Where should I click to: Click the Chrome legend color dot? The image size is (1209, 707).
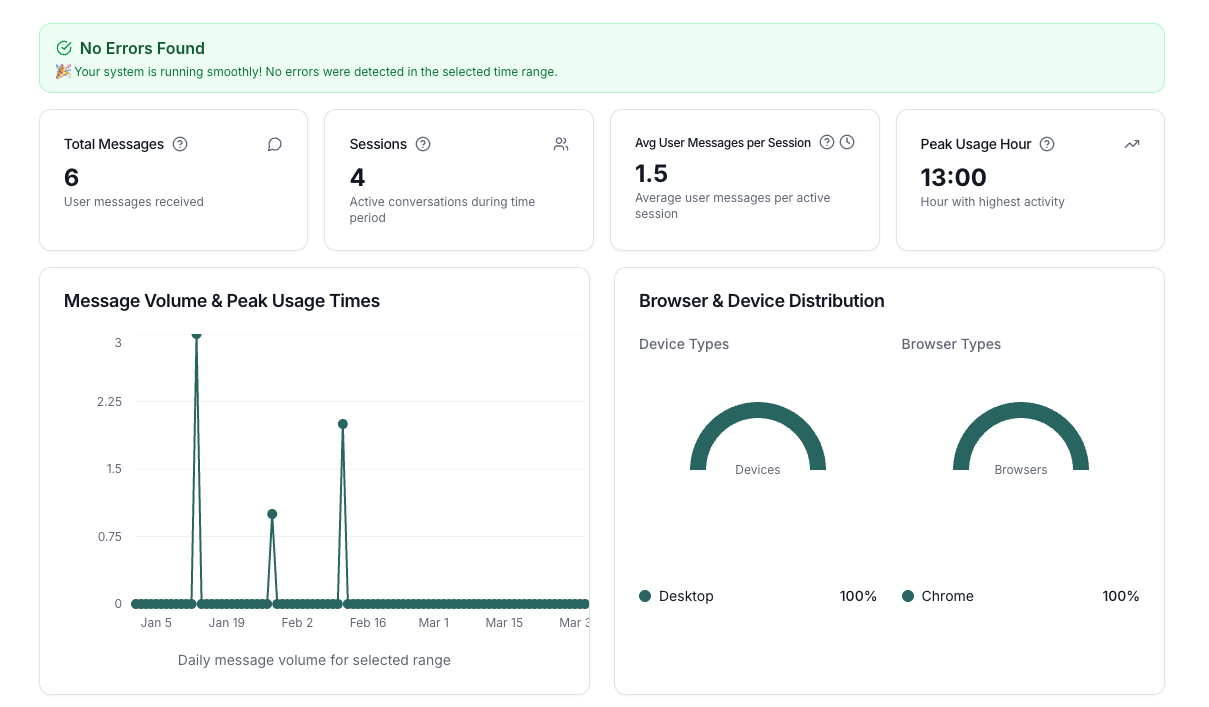pyautogui.click(x=908, y=596)
